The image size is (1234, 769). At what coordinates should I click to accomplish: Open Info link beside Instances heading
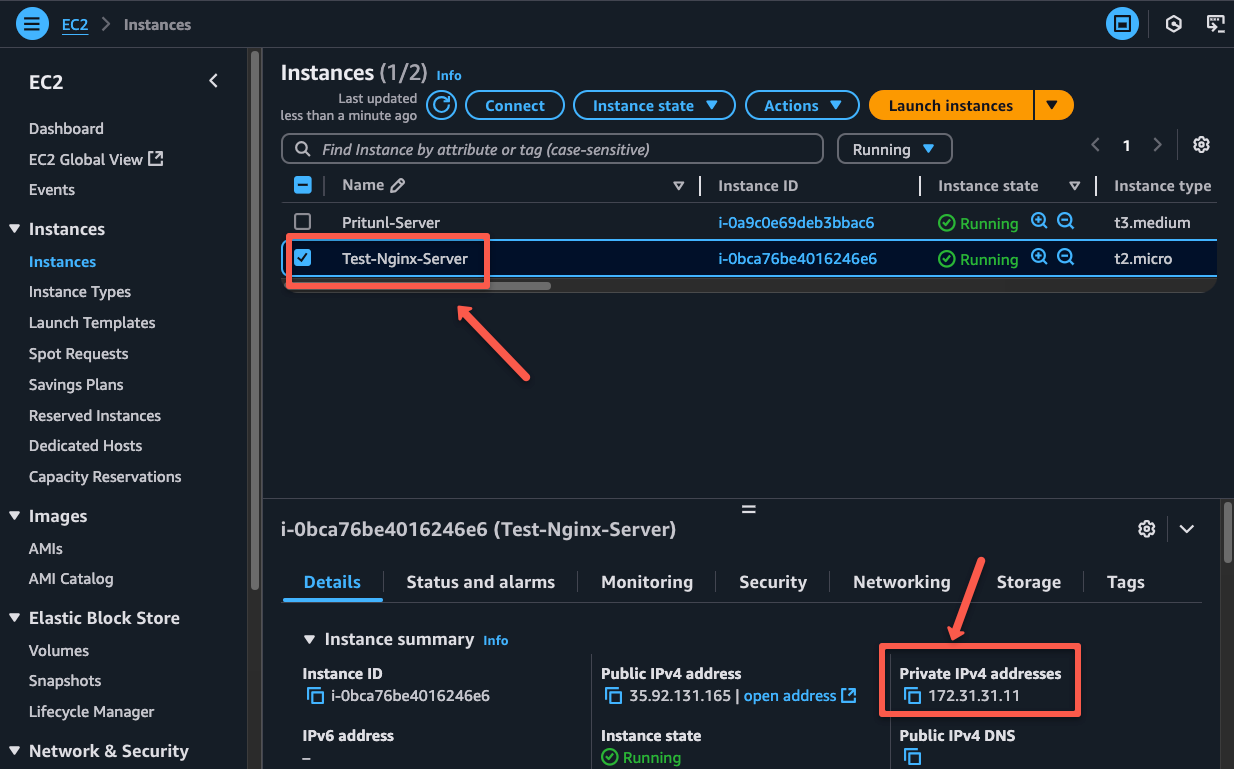pos(449,75)
